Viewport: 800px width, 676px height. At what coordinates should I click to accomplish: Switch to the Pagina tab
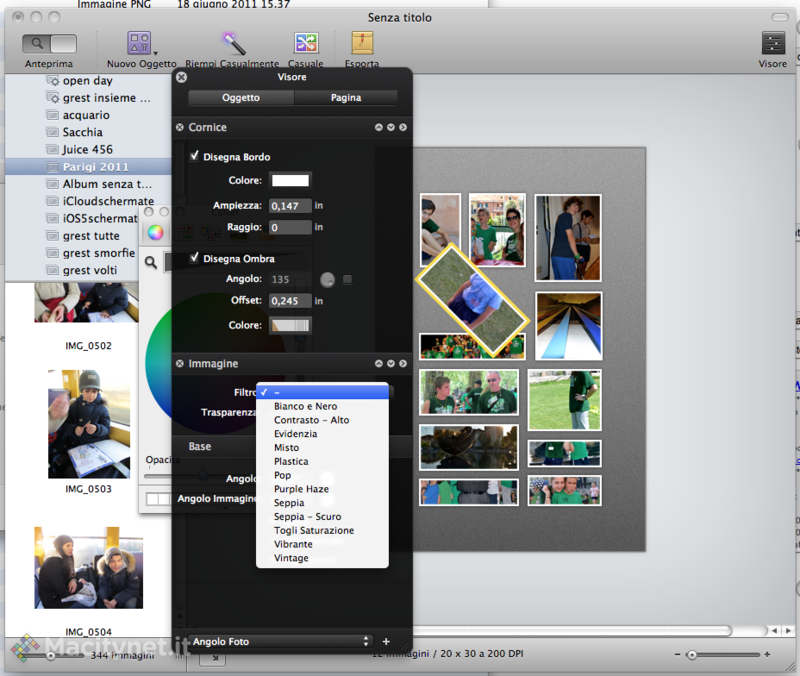coord(346,97)
